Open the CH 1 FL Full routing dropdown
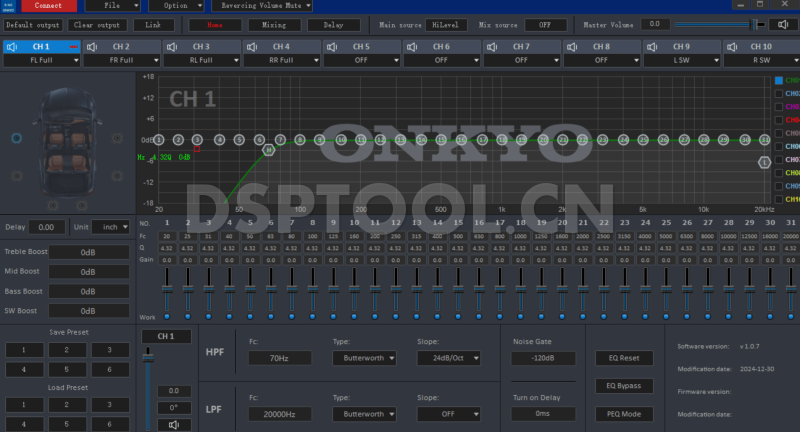800x432 pixels. (x=41, y=60)
